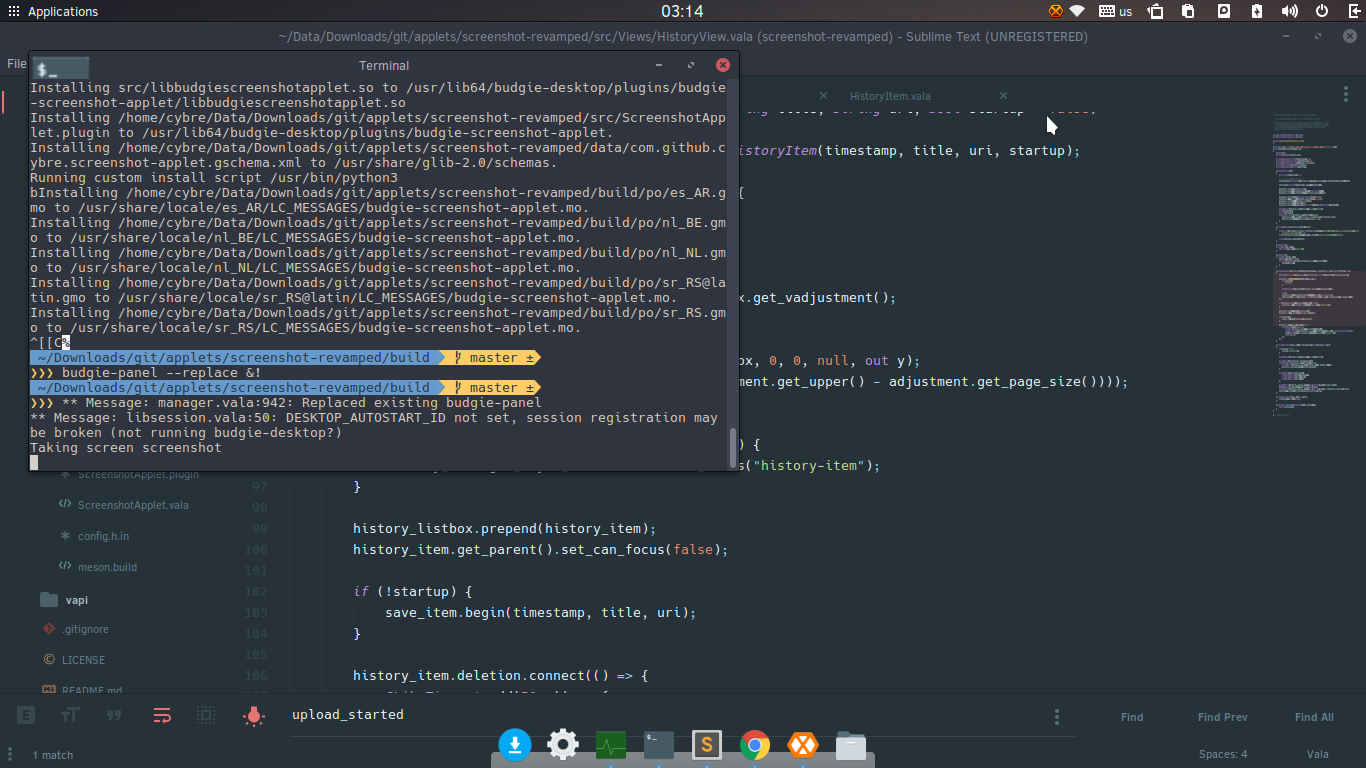Open the us keyboard layout indicator
Screen dimensions: 1366x768
[x=1115, y=11]
